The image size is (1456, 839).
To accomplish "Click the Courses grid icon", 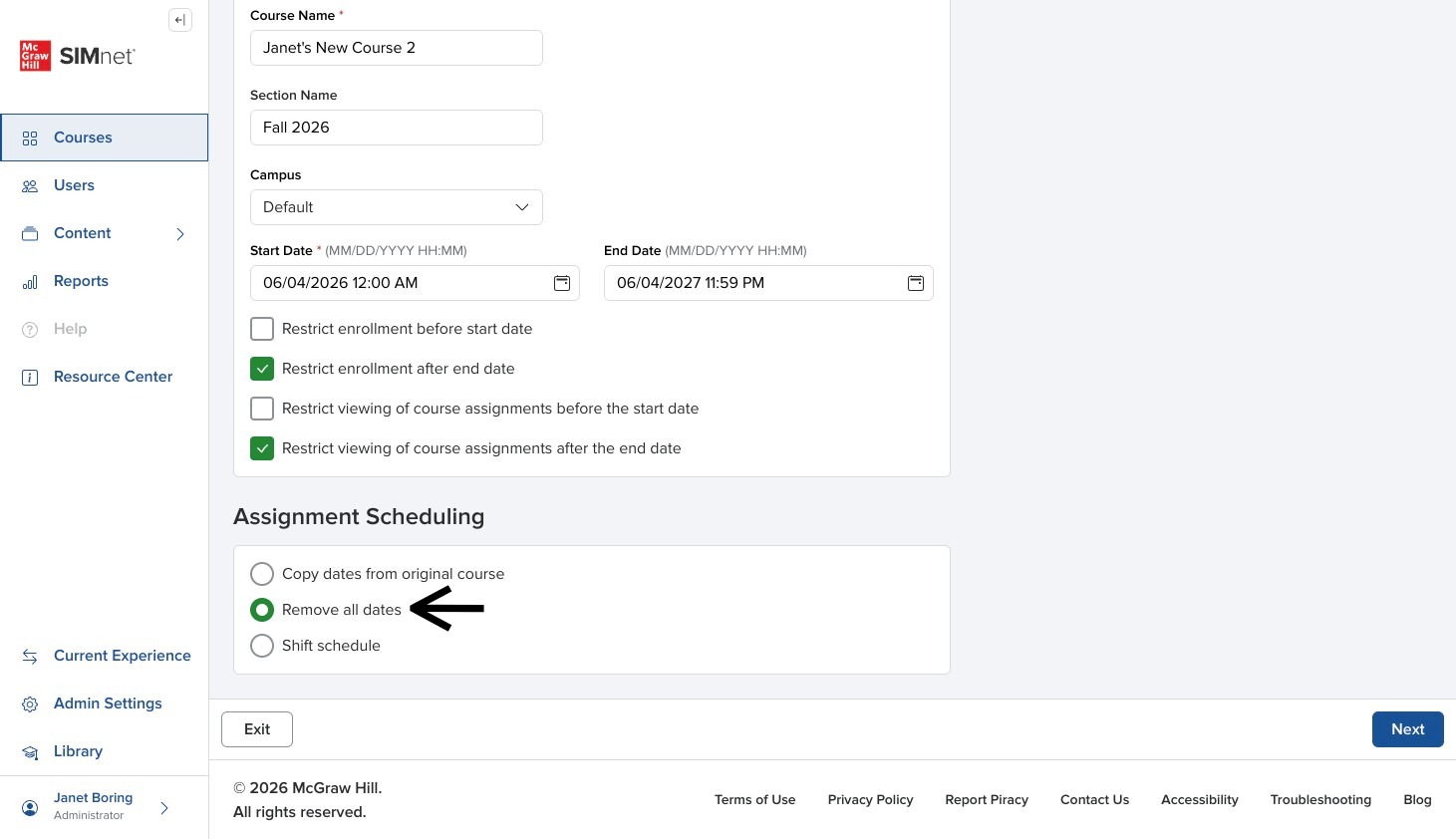I will coord(30,139).
